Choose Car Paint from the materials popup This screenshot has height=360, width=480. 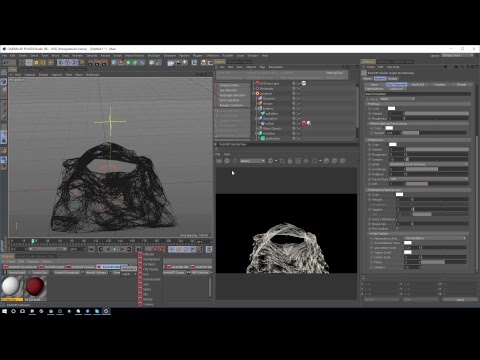point(149,264)
